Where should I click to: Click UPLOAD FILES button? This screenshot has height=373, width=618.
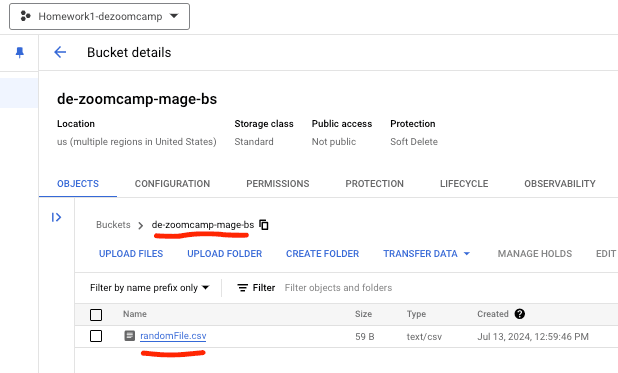point(131,254)
